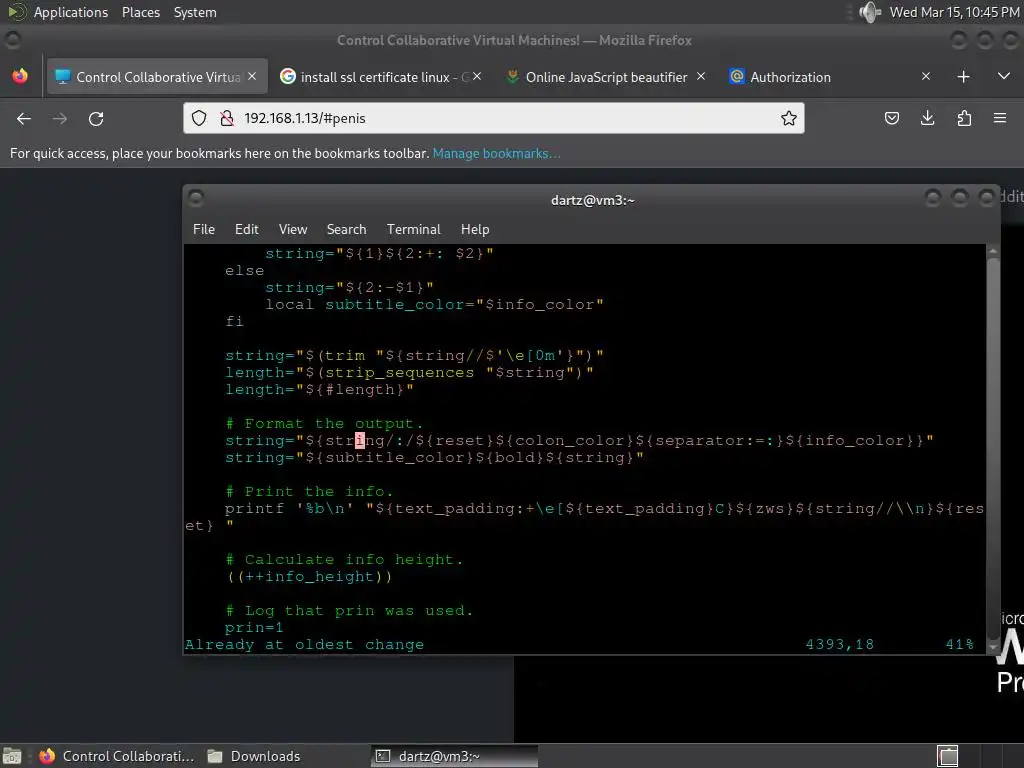Screen dimensions: 1024x768
Task: Click the terminal title dartz@vm3:~
Action: tap(592, 200)
